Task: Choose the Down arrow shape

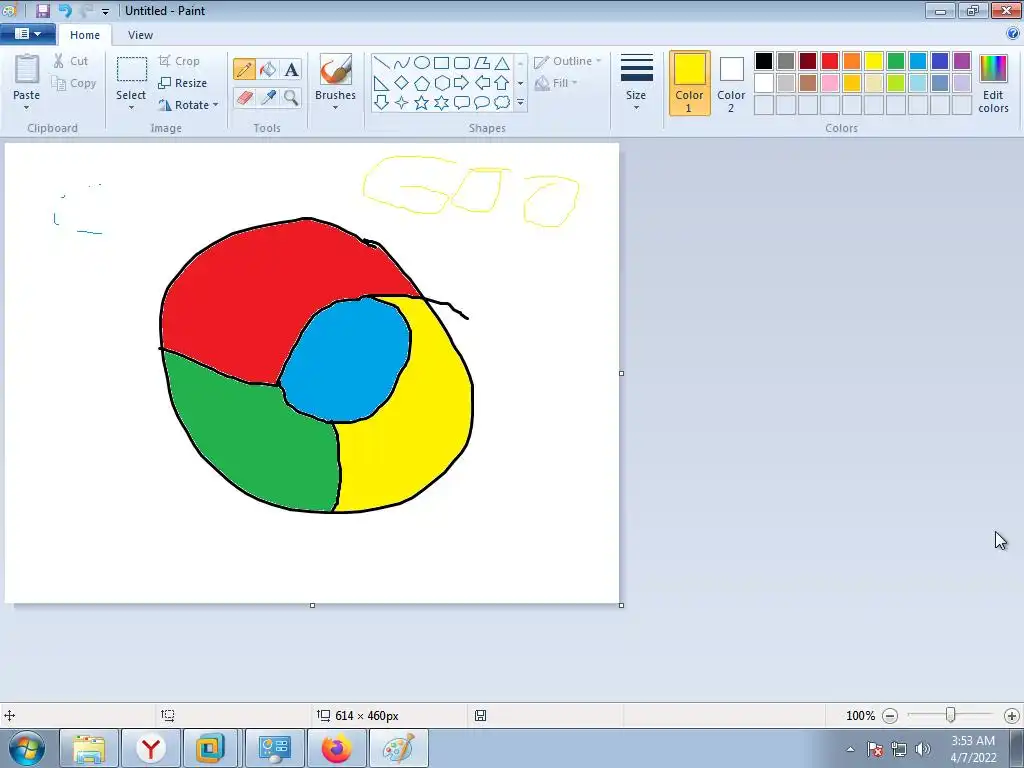Action: 382,103
